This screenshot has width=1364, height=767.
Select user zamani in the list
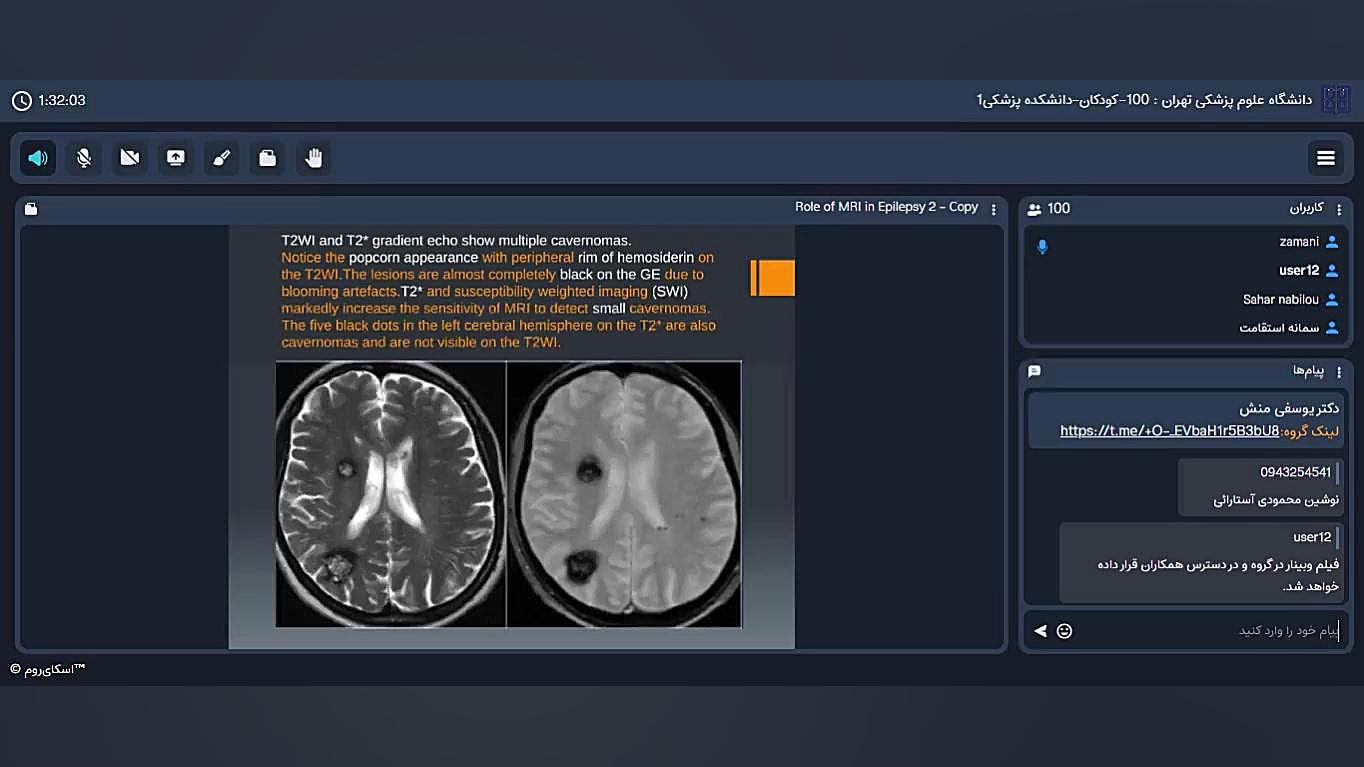coord(1299,242)
